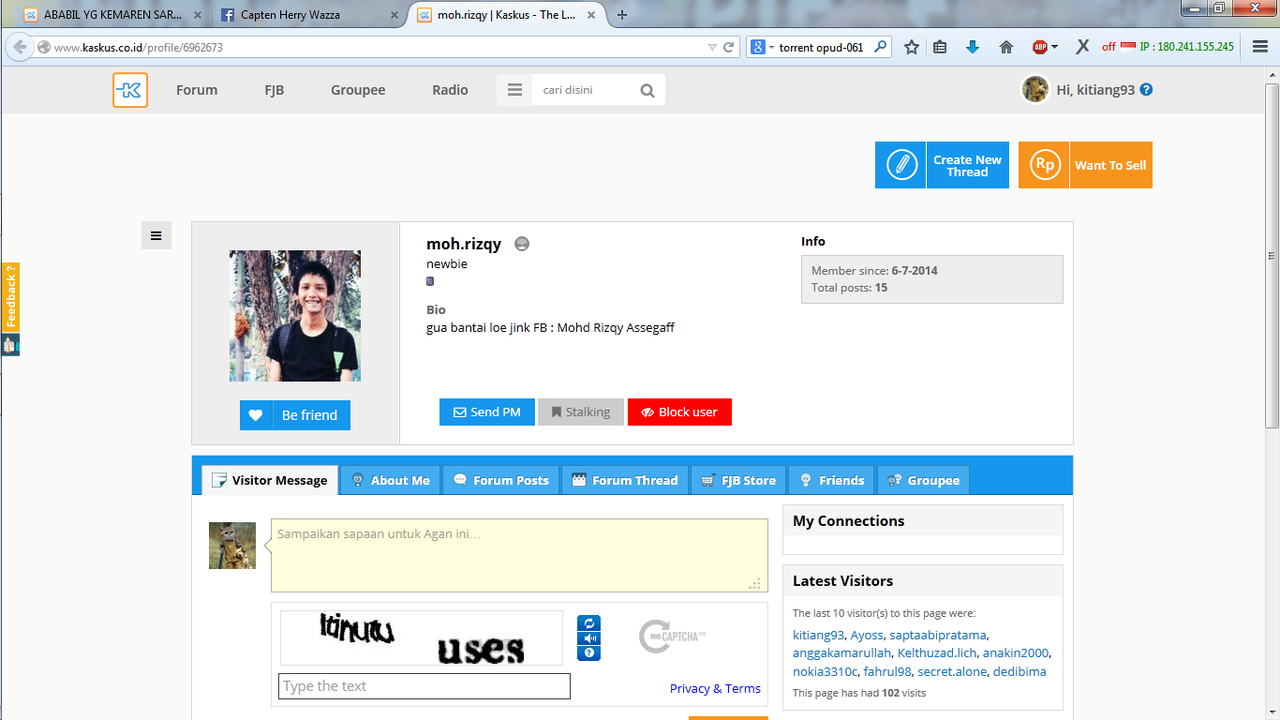Open Privacy & Terms link
The width and height of the screenshot is (1280, 720).
715,688
